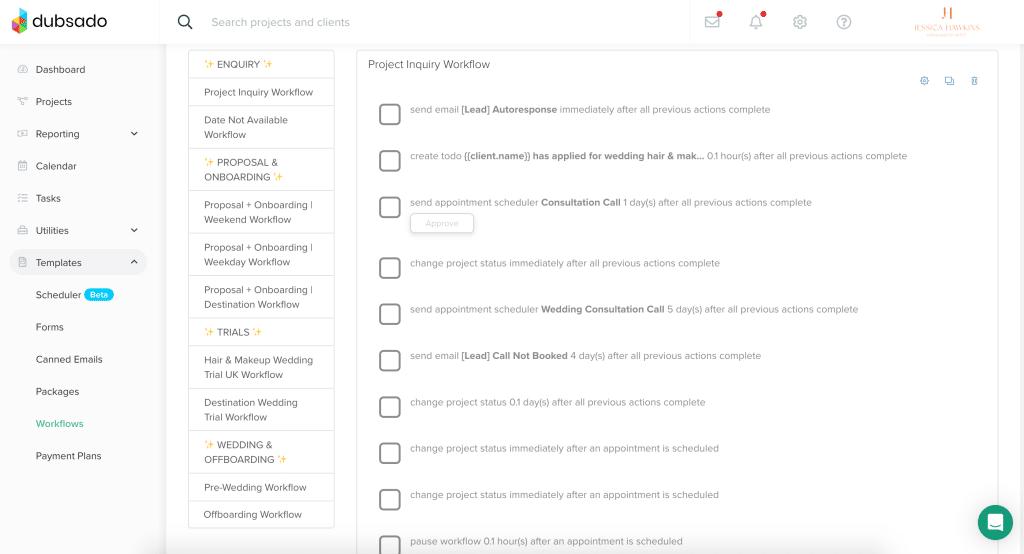Click the Calendar sidebar icon
This screenshot has height=554, width=1024.
[x=23, y=166]
